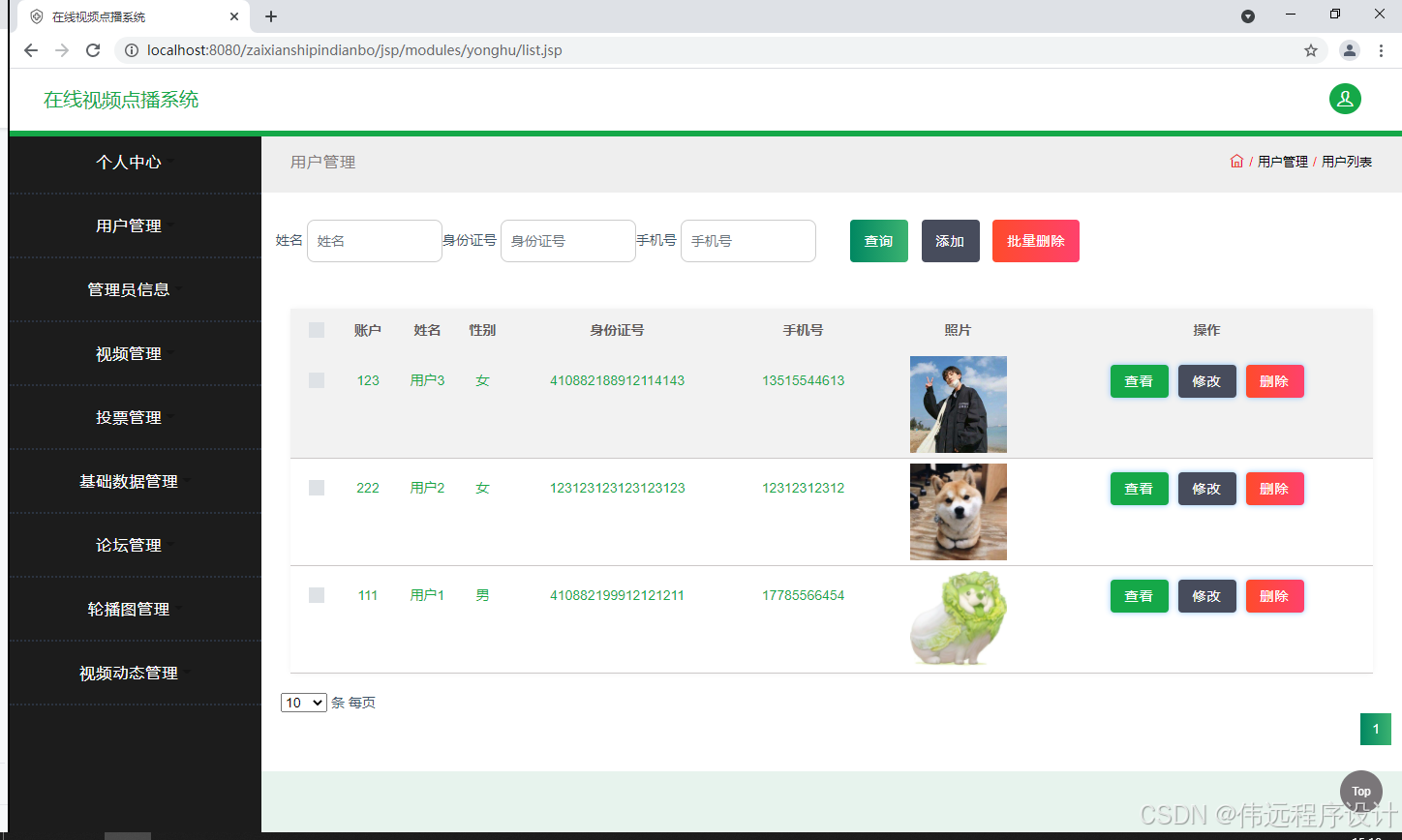The width and height of the screenshot is (1402, 840).
Task: Check the checkbox for account 111
Action: click(317, 595)
